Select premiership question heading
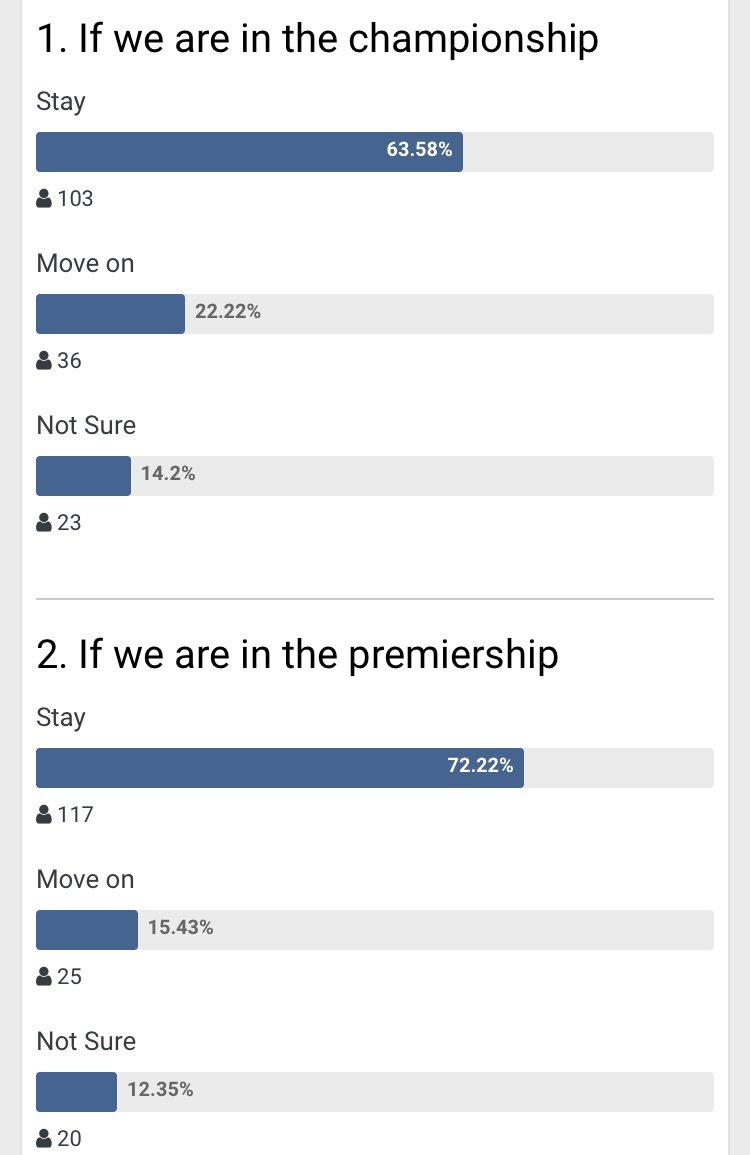Viewport: 750px width, 1155px height. pos(298,656)
